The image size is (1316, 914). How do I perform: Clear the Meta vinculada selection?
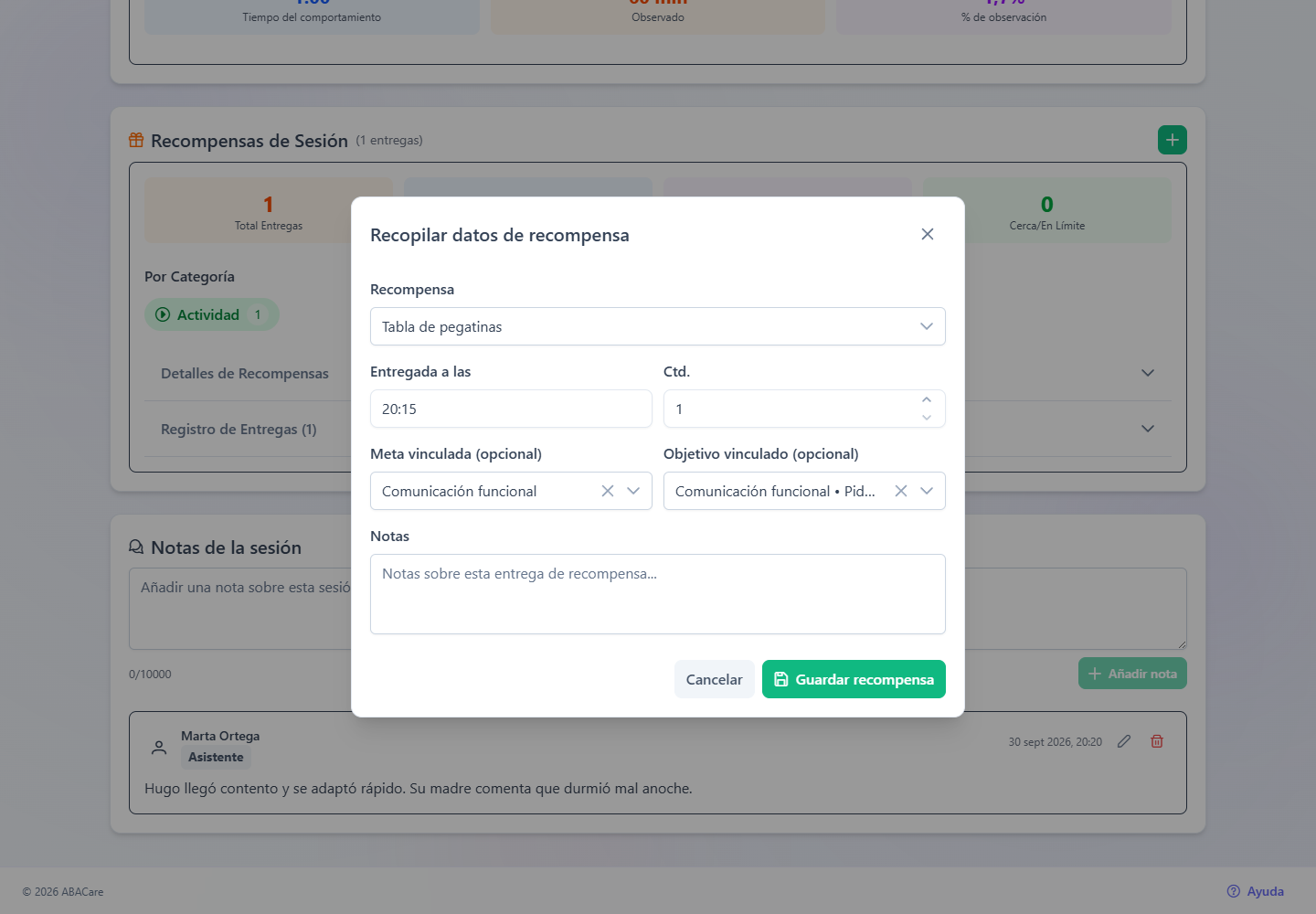click(608, 491)
